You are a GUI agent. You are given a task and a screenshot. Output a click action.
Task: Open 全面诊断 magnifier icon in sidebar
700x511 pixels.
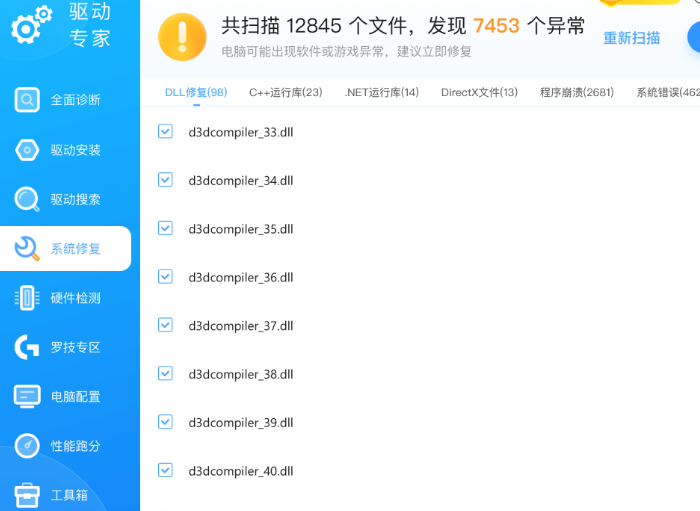[27, 100]
